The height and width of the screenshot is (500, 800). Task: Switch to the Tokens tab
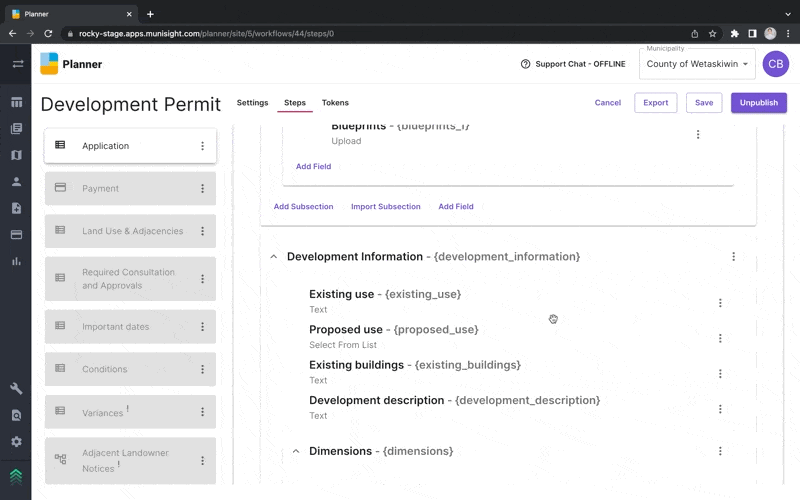click(335, 103)
